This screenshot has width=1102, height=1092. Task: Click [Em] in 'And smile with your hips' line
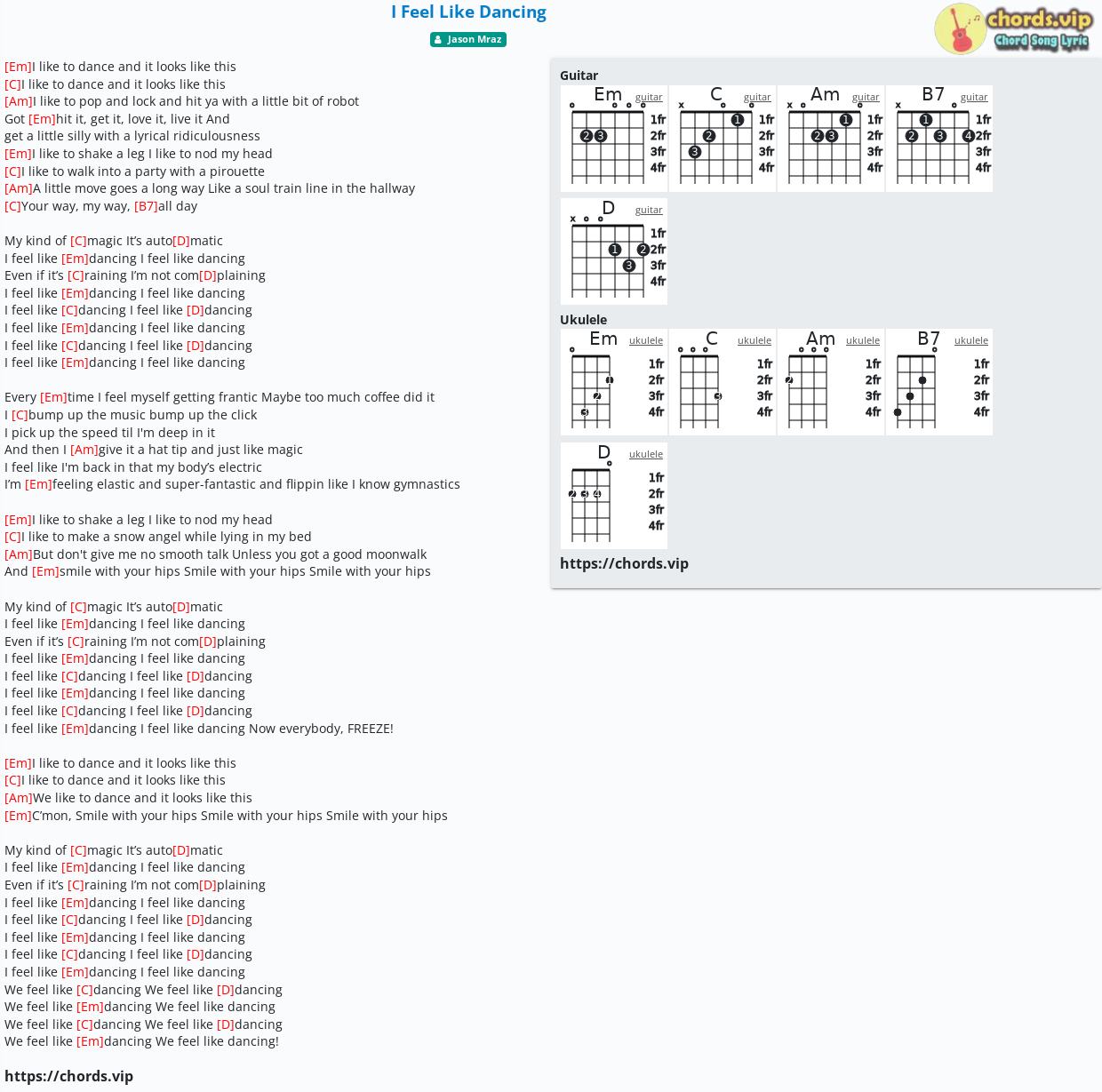tap(45, 571)
